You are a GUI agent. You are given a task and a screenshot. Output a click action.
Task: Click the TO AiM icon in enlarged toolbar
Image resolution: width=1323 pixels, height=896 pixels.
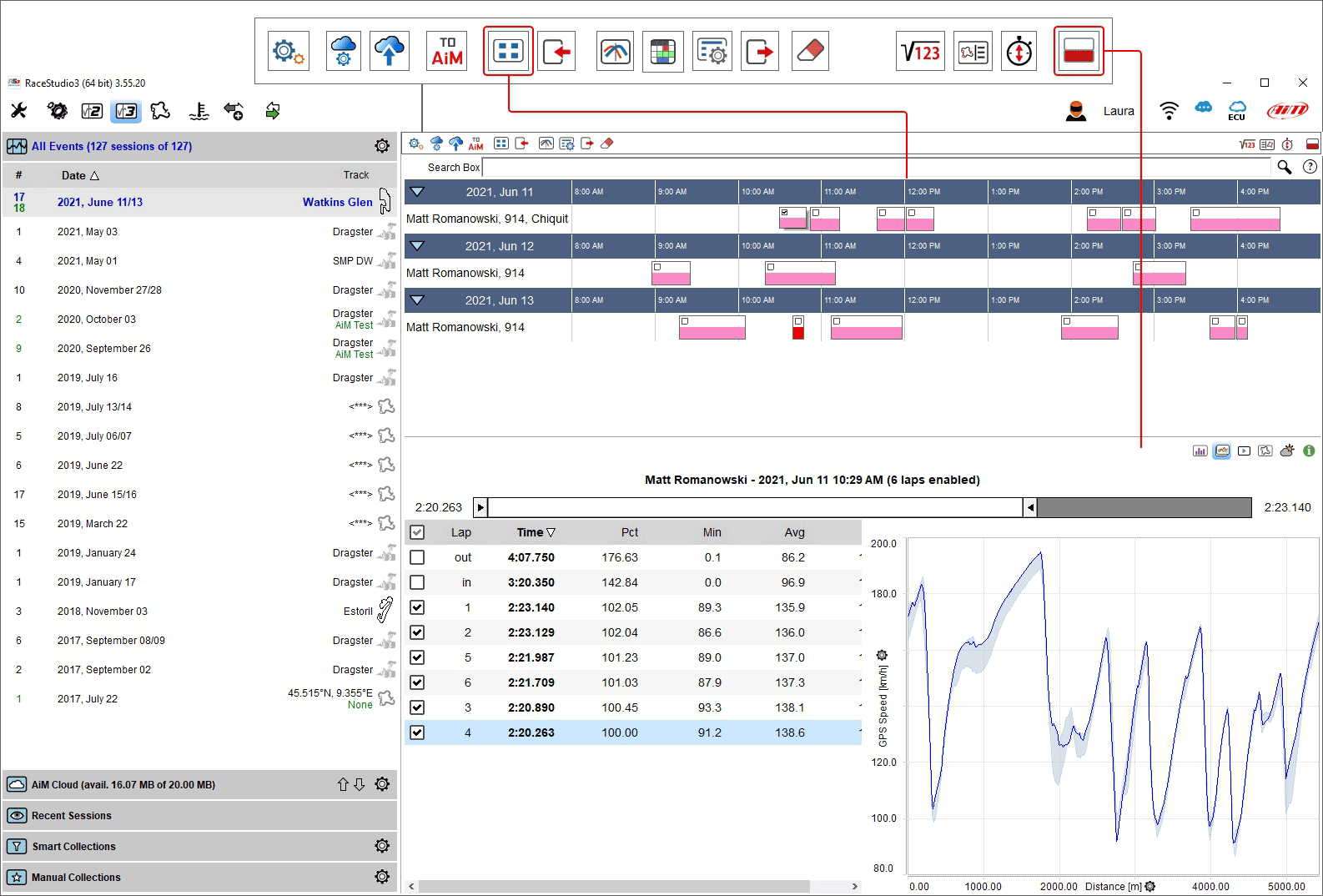447,52
